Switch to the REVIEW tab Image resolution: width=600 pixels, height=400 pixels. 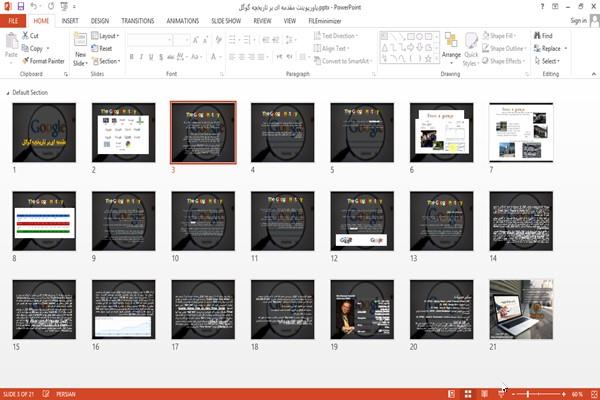click(262, 21)
